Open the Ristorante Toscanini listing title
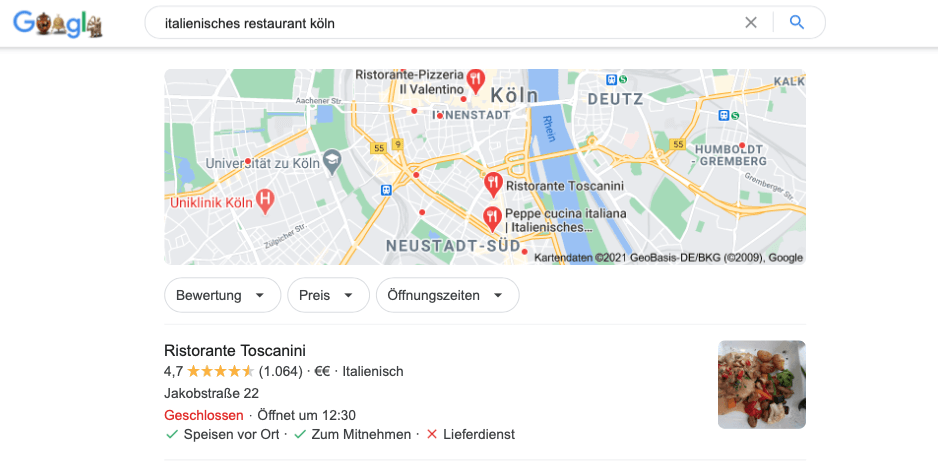The width and height of the screenshot is (938, 467). coord(234,350)
